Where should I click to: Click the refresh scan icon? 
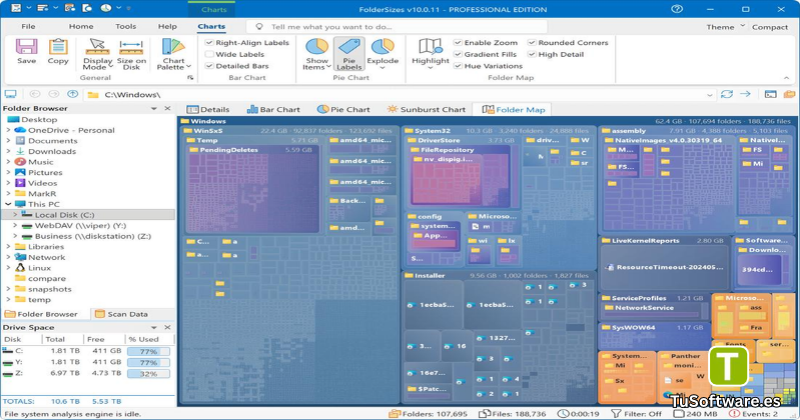pos(727,94)
